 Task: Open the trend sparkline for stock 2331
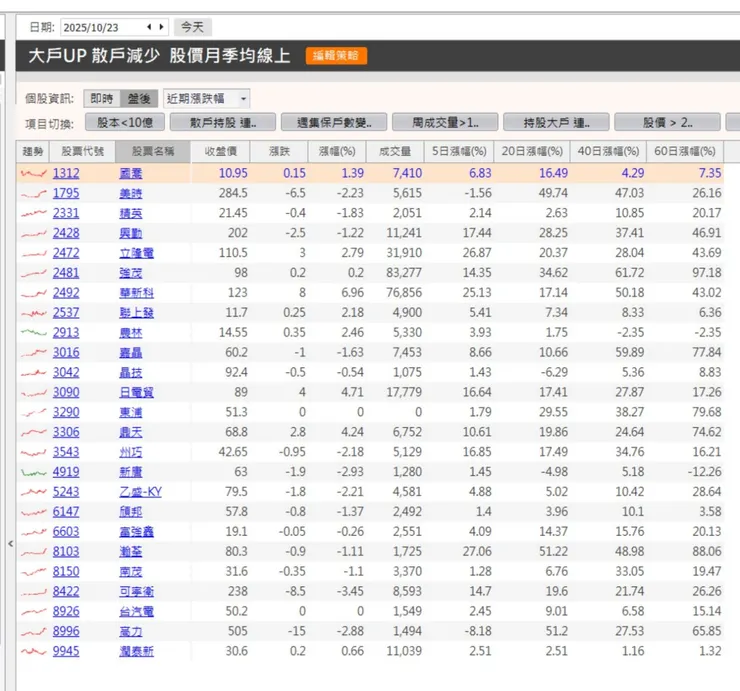tap(34, 213)
